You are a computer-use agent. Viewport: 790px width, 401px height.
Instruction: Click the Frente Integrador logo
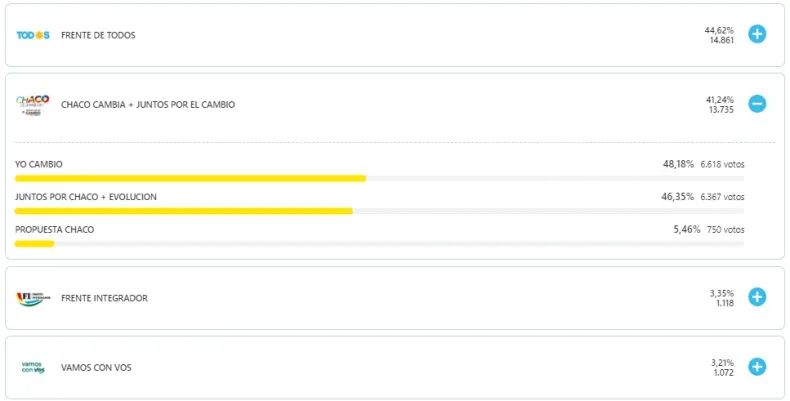(x=32, y=298)
